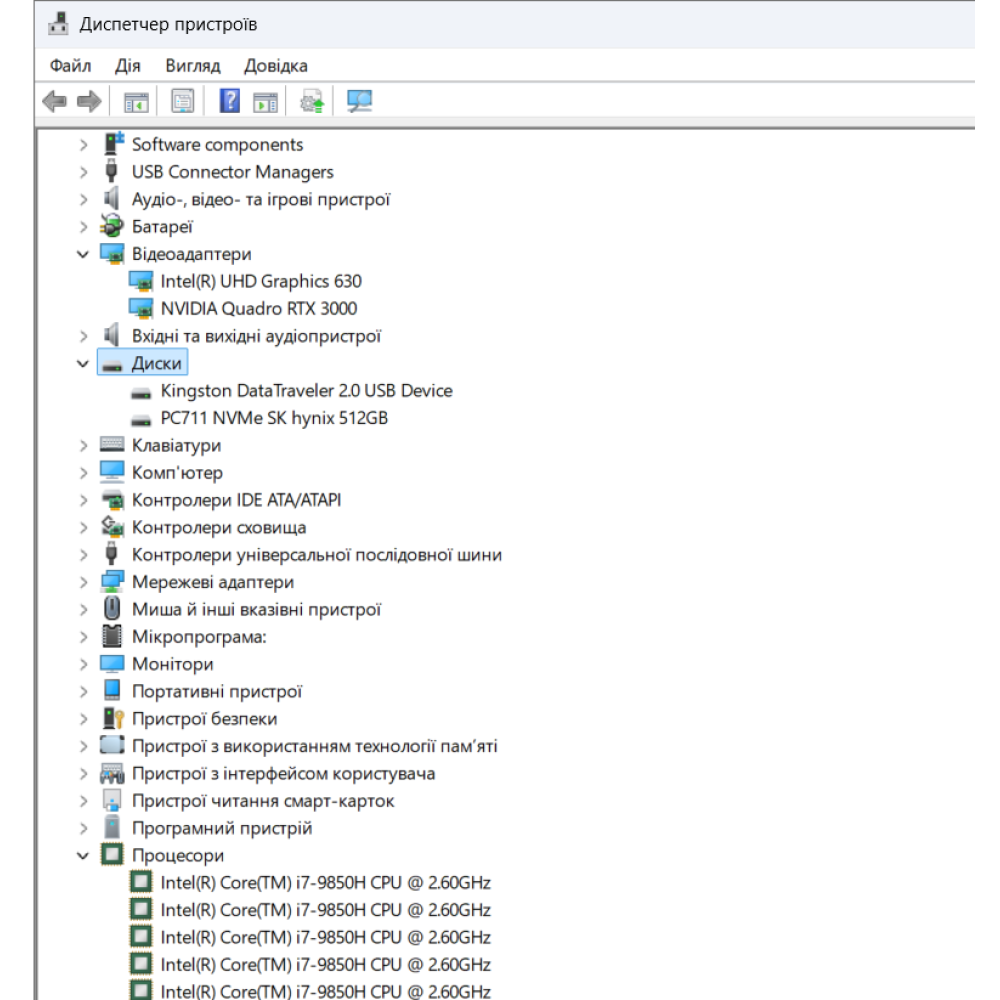Expand the Мережеві адаптери category

(x=83, y=582)
